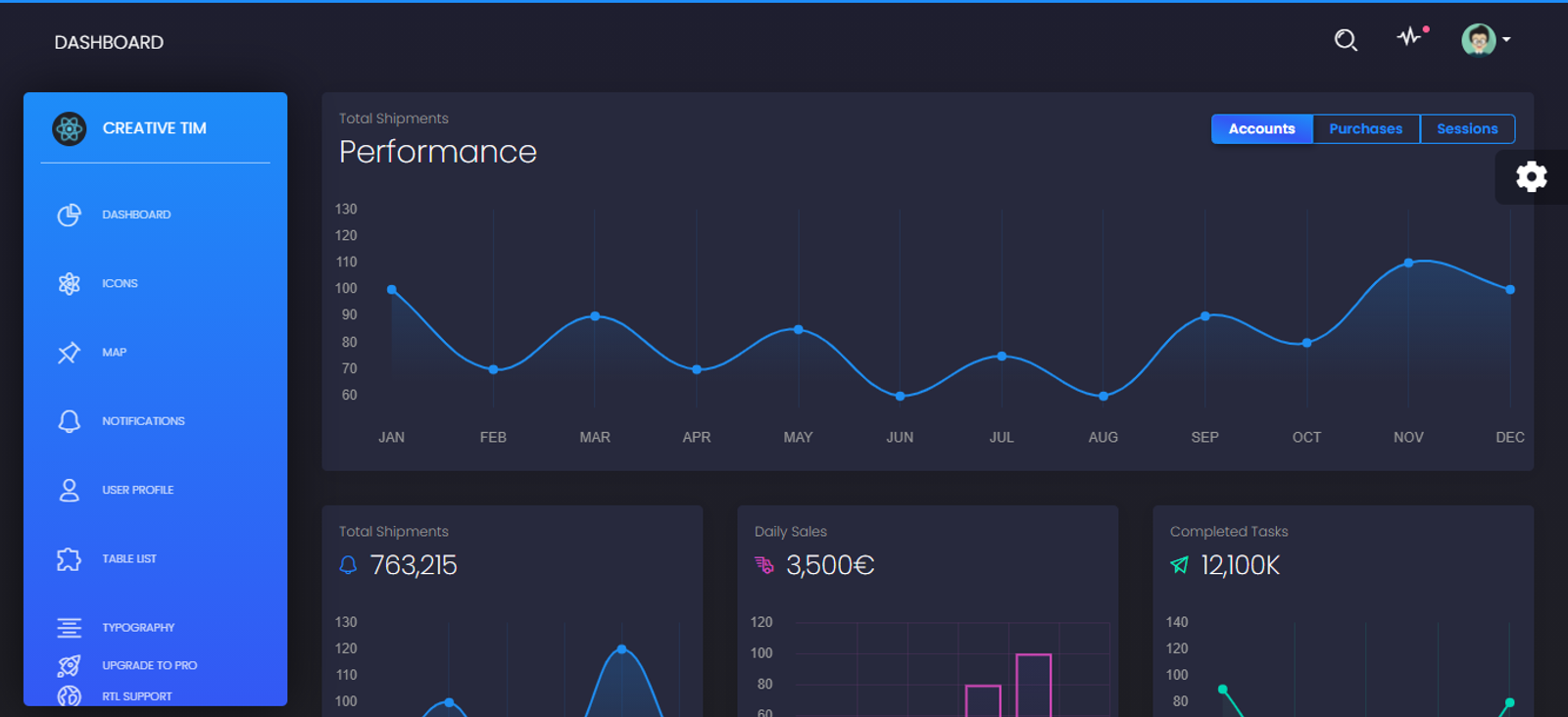1568x717 pixels.
Task: Open the settings gear panel
Action: (x=1531, y=176)
